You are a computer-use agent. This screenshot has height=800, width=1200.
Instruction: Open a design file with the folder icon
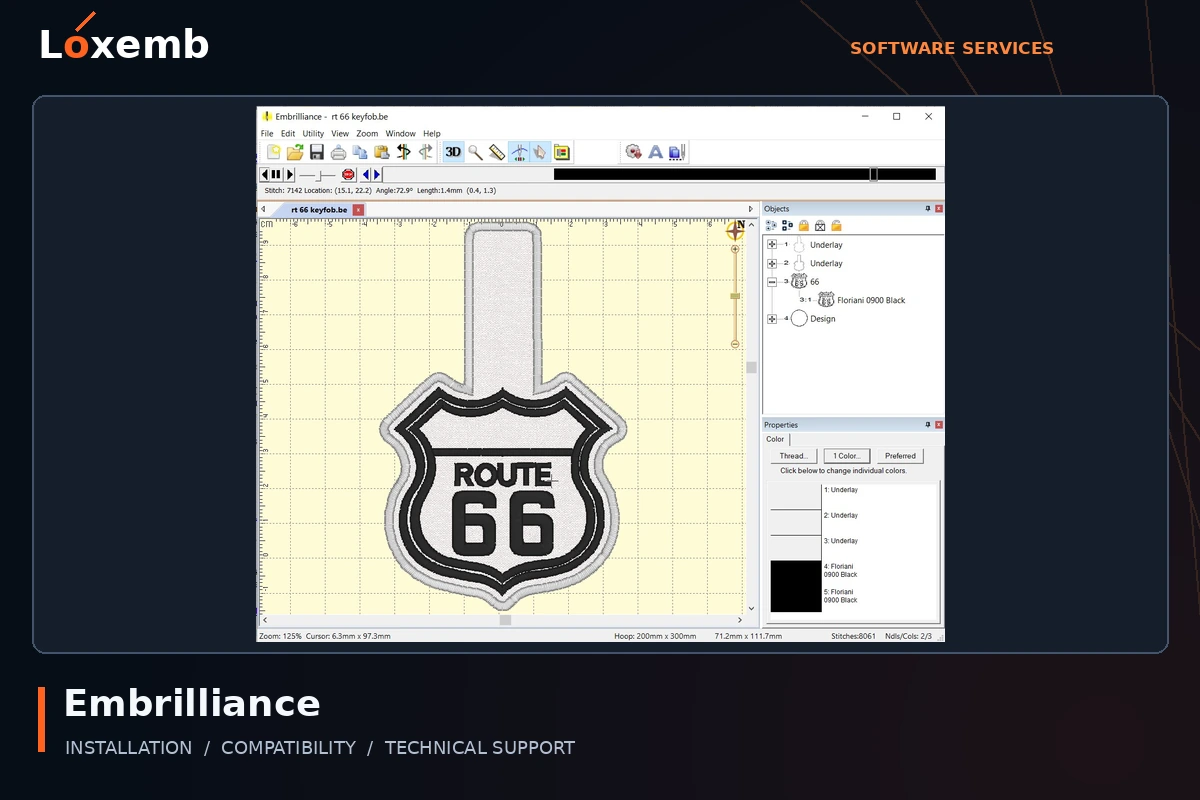click(x=295, y=152)
